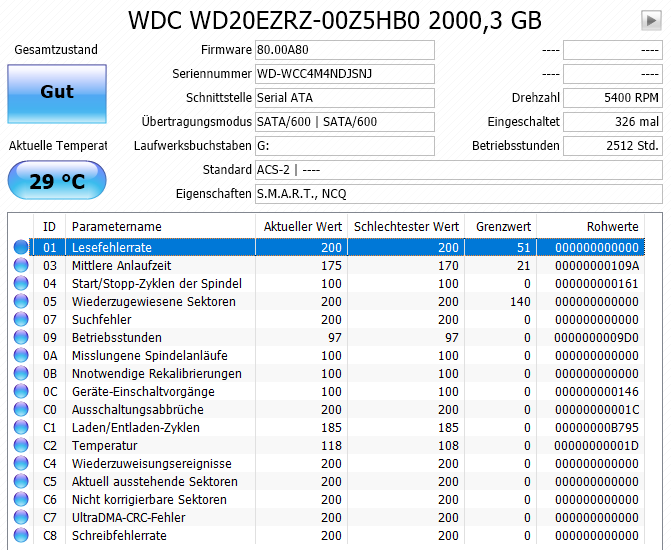Image resolution: width=671 pixels, height=550 pixels.
Task: Click the Aktueller Wert column header
Action: (x=302, y=226)
